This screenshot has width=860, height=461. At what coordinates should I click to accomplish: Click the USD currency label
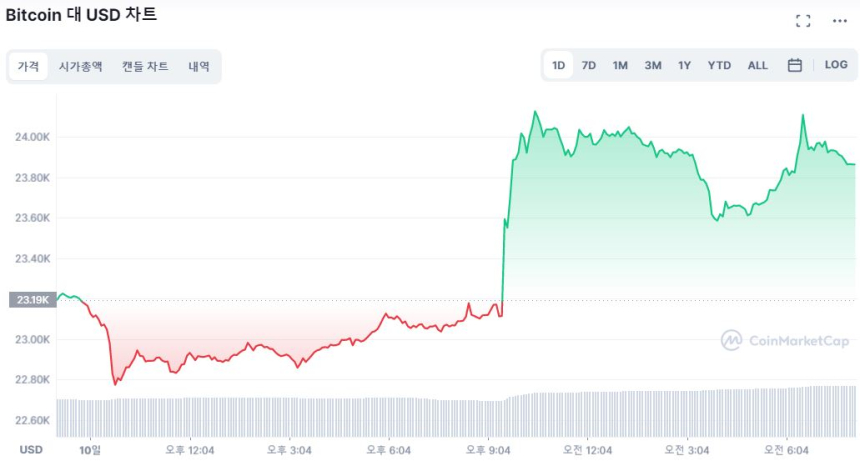[31, 450]
